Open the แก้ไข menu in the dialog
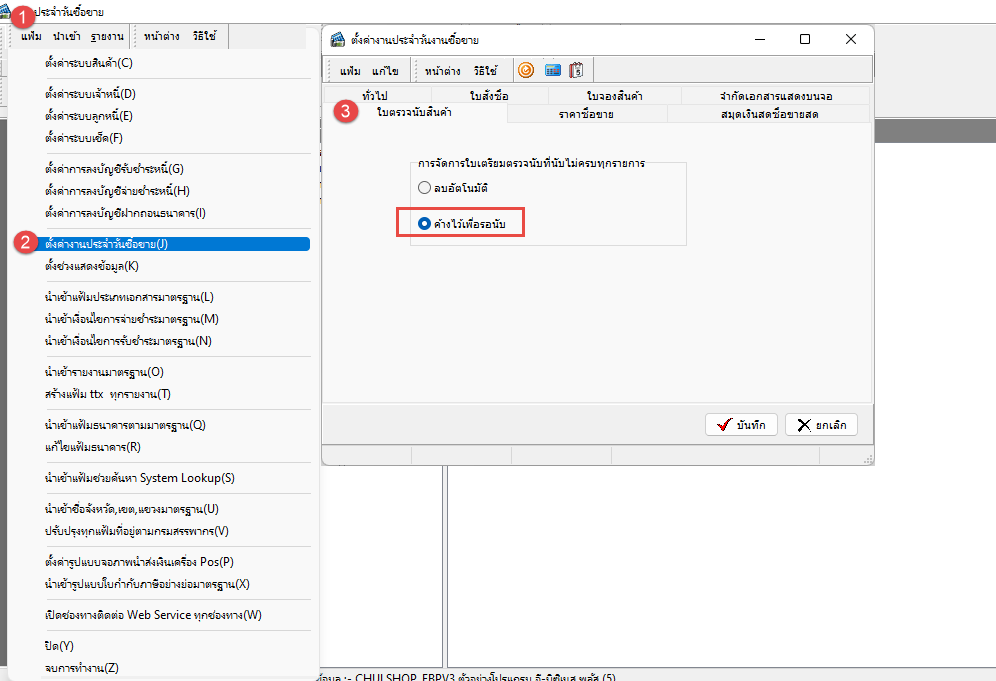The height and width of the screenshot is (681, 996). (385, 71)
